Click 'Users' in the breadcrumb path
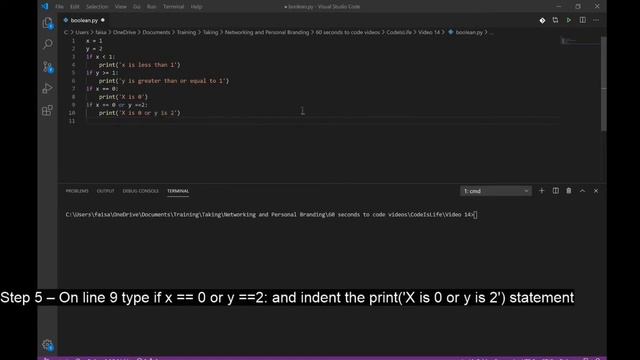This screenshot has height=360, width=640. click(x=82, y=32)
